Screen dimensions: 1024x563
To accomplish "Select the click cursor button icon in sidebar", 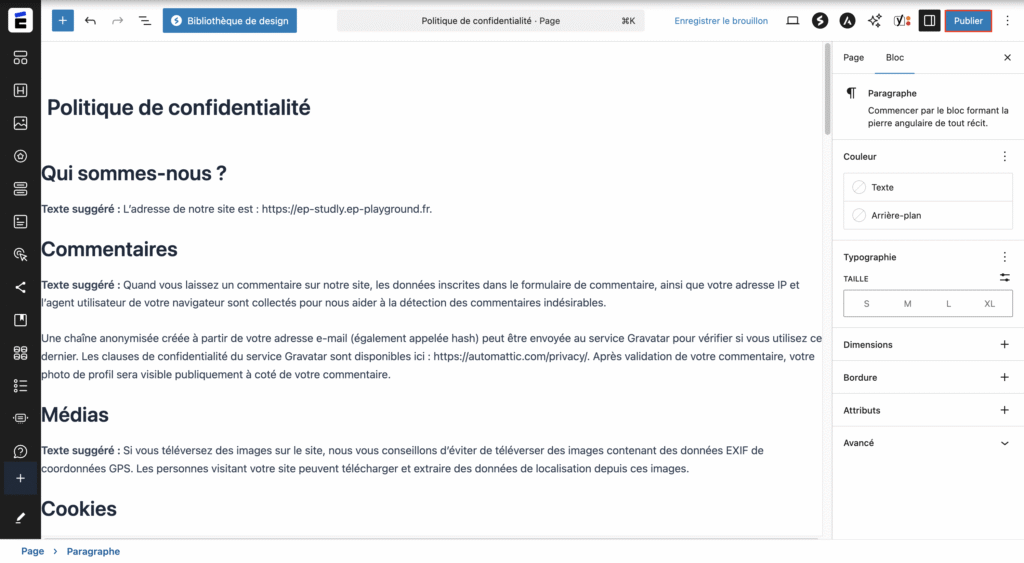I will [x=20, y=254].
